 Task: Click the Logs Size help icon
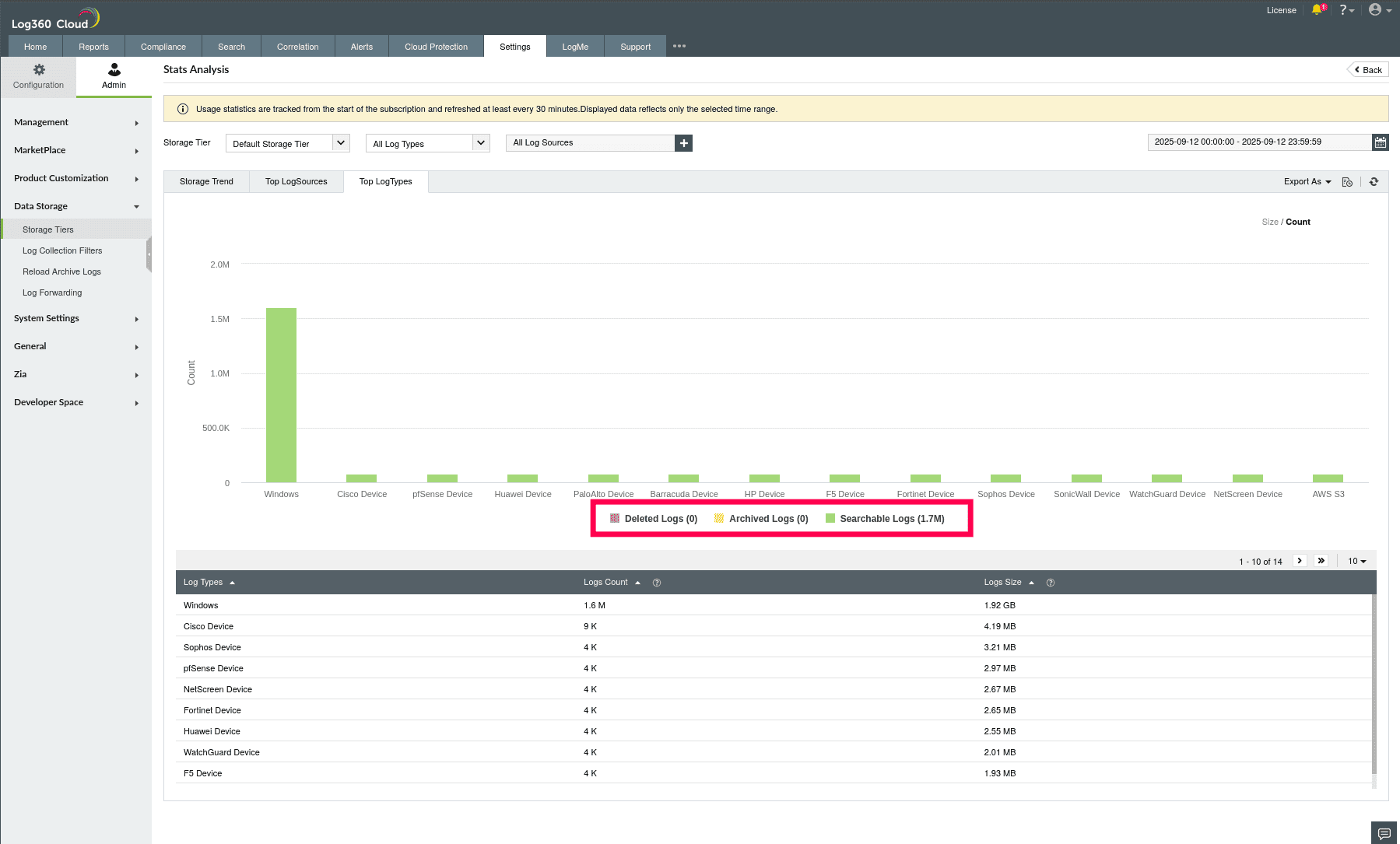(1051, 583)
